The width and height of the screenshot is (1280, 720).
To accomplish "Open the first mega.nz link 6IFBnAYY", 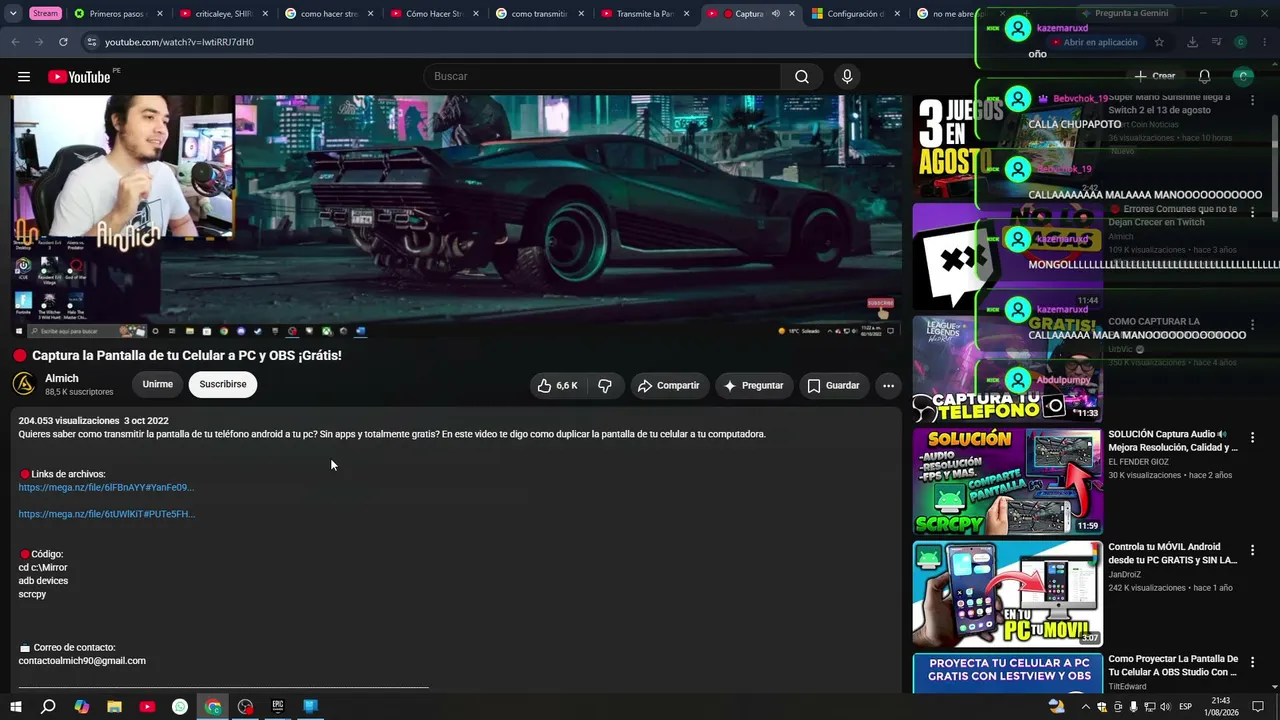I will point(106,488).
